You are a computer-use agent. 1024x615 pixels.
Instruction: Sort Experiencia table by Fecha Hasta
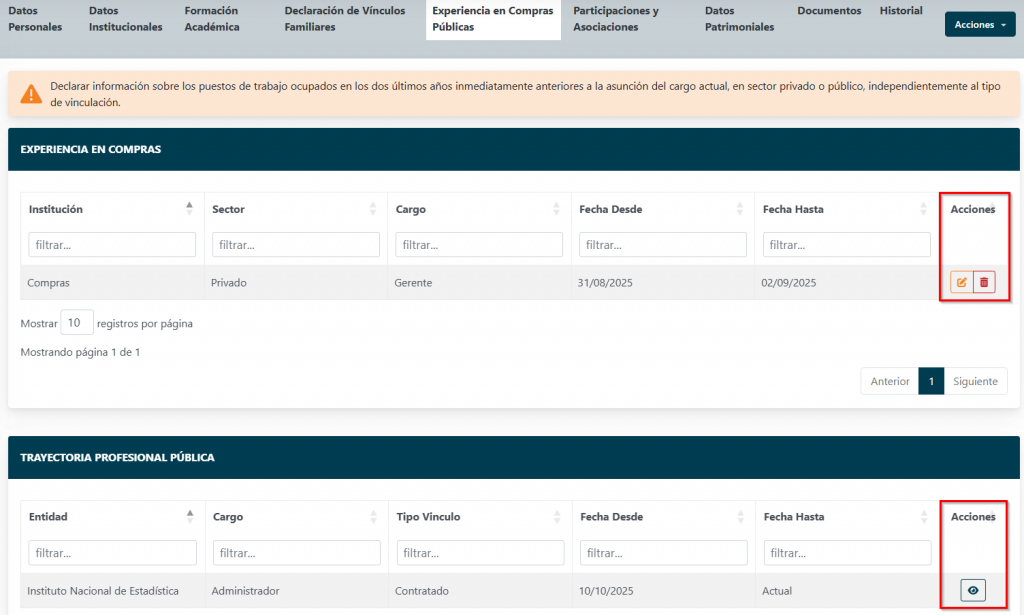pyautogui.click(x=923, y=209)
